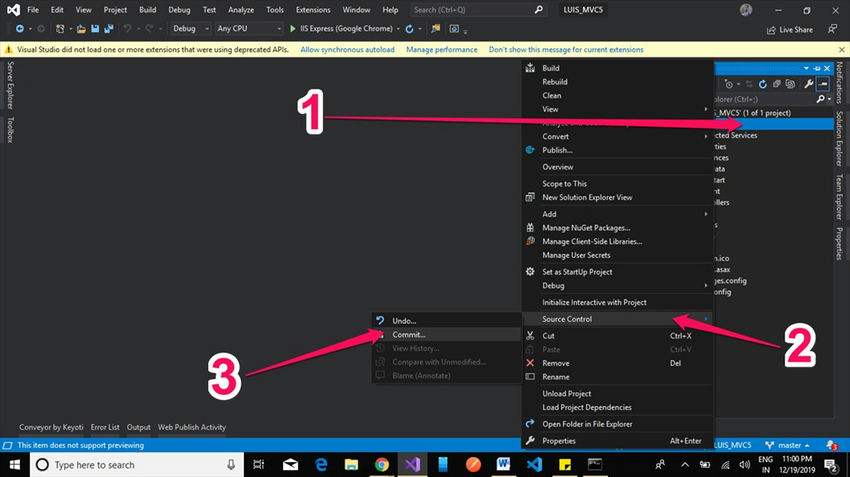The image size is (850, 477).
Task: Open the Debug configuration dropdown
Action: 190,29
